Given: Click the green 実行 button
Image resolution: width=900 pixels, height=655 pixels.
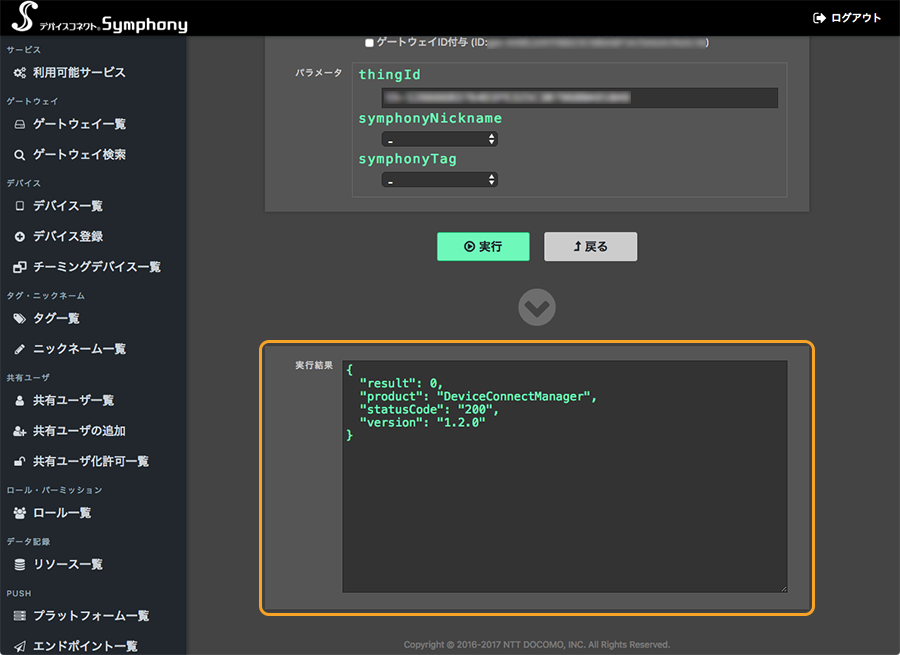Looking at the screenshot, I should click(x=483, y=246).
